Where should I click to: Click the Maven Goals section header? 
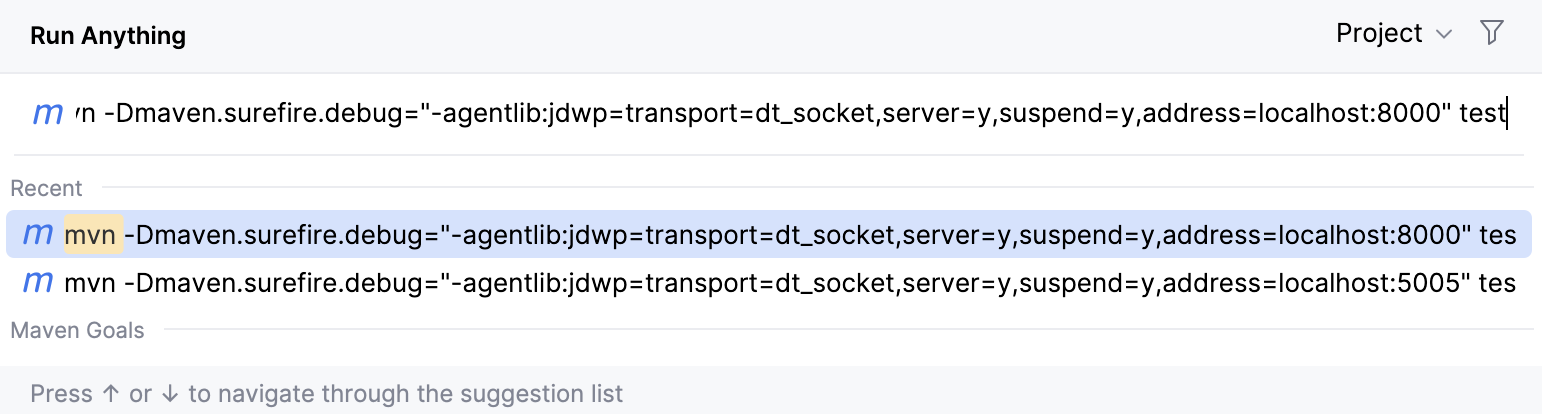[x=78, y=330]
